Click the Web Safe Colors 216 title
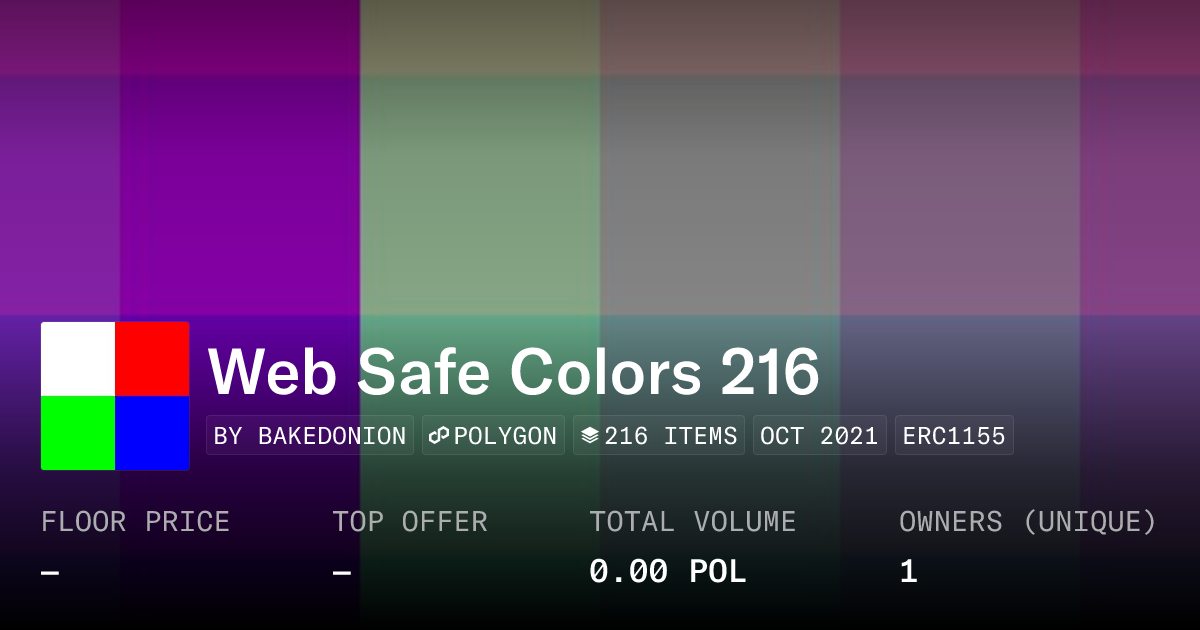This screenshot has height=630, width=1200. coord(514,372)
